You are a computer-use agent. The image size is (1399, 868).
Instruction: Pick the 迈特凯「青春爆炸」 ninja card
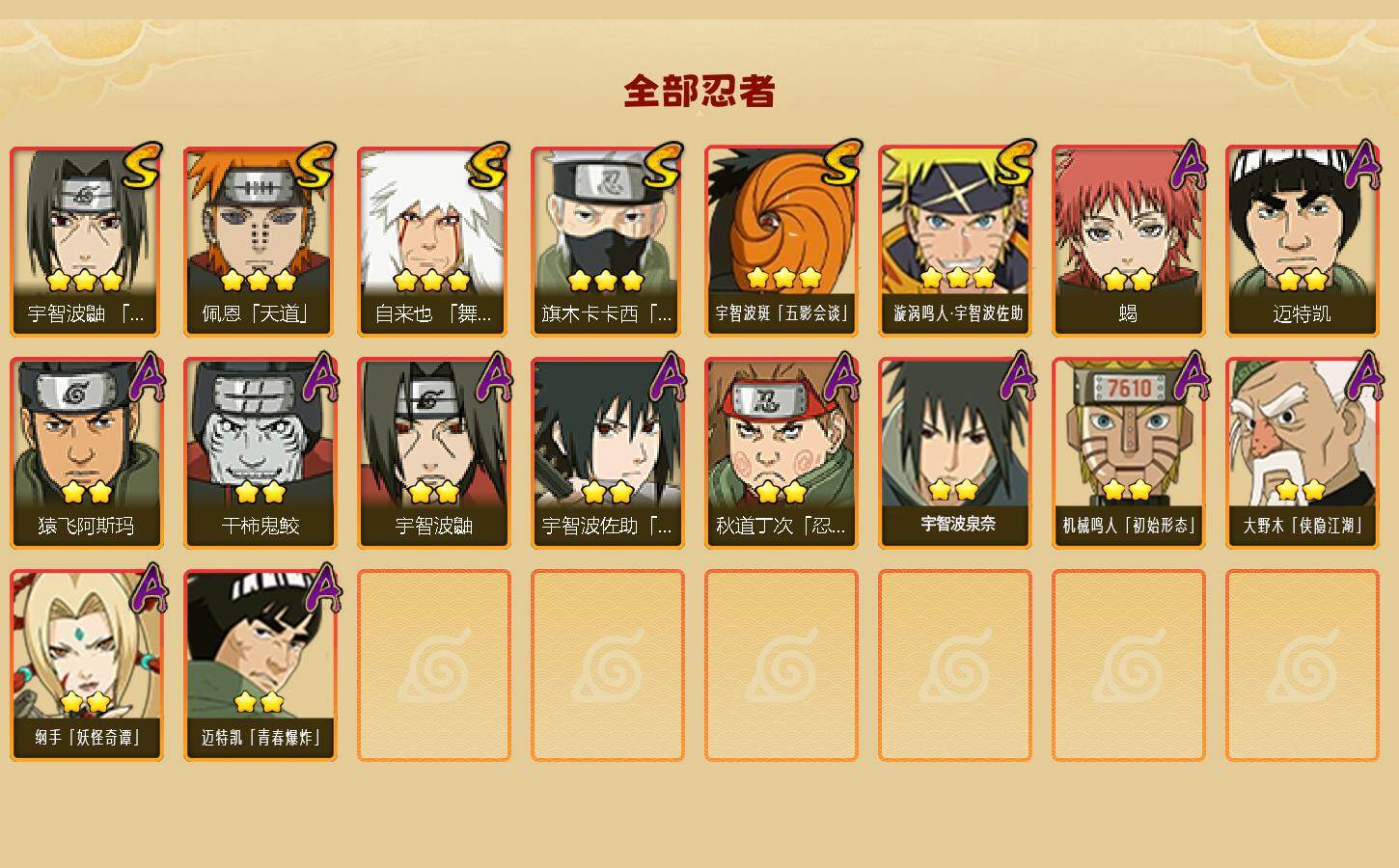tap(261, 665)
